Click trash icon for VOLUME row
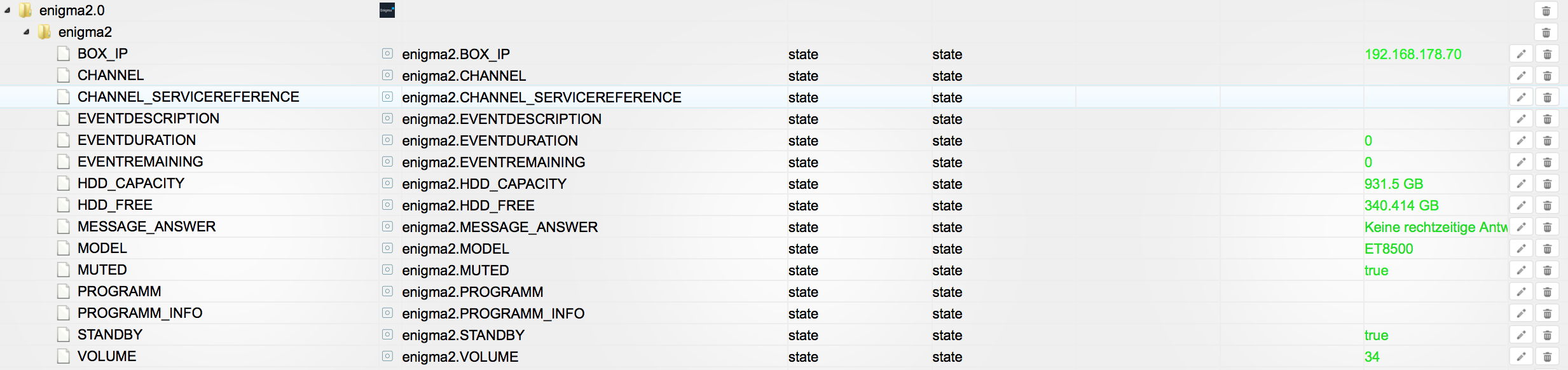Image resolution: width=1568 pixels, height=370 pixels. coord(1548,357)
